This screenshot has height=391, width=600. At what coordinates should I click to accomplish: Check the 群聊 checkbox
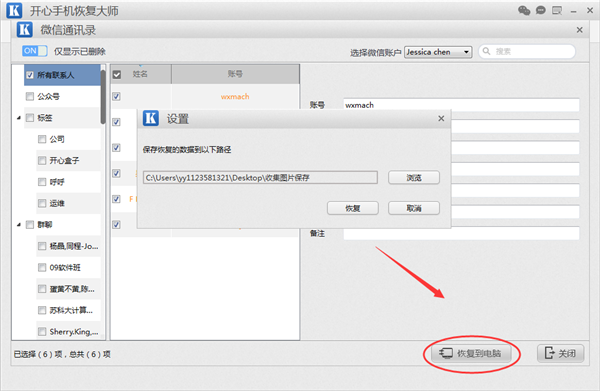coord(30,225)
